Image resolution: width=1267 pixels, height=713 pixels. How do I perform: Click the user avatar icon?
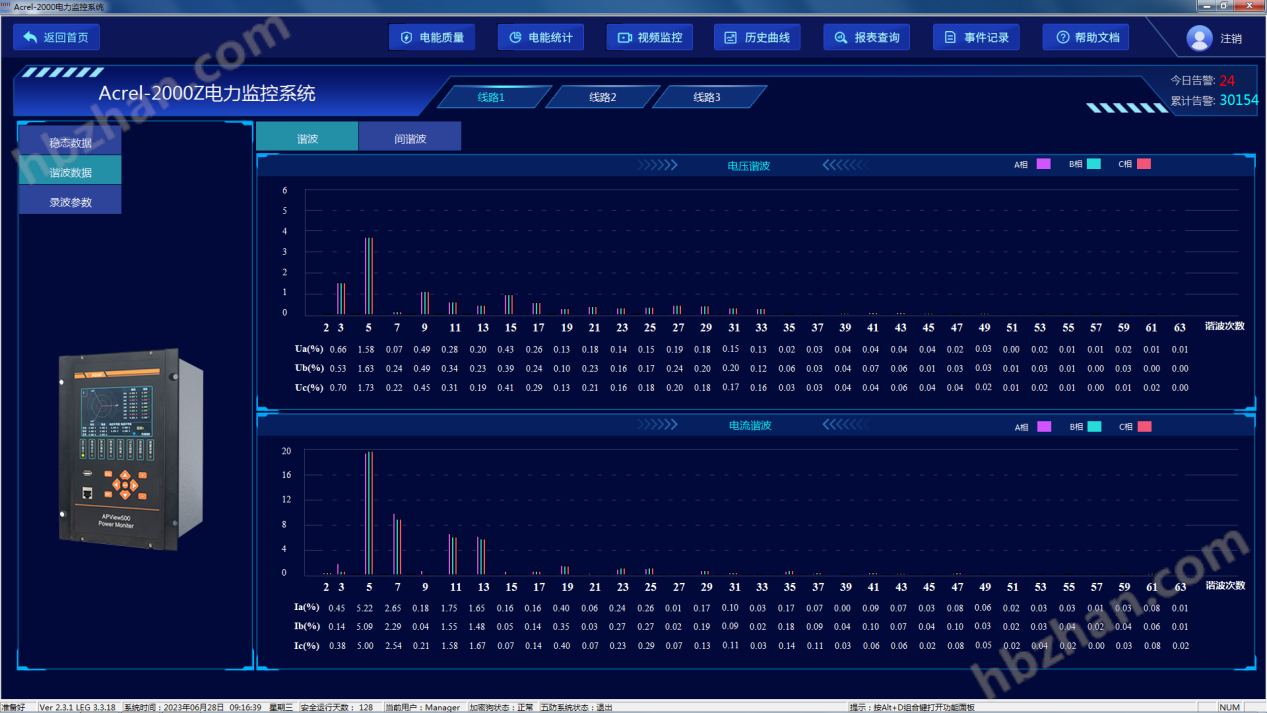pyautogui.click(x=1199, y=38)
